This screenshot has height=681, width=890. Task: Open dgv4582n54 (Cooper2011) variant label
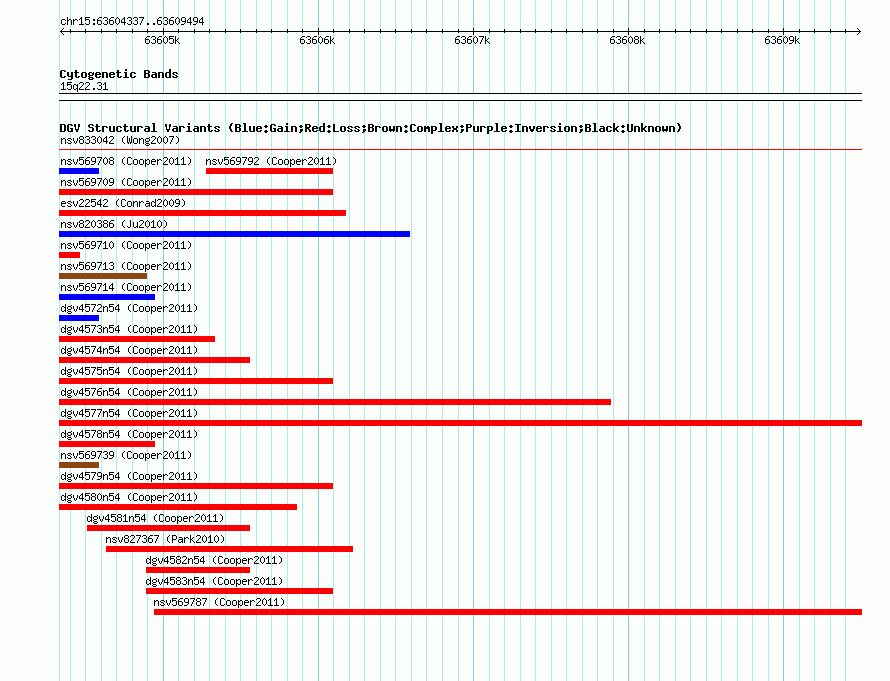click(214, 560)
